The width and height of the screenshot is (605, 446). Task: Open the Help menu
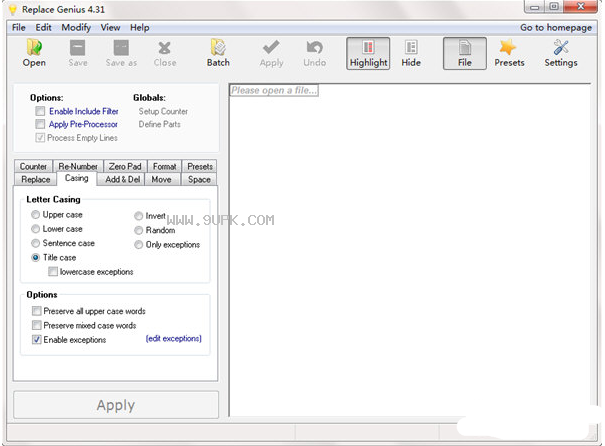(139, 27)
